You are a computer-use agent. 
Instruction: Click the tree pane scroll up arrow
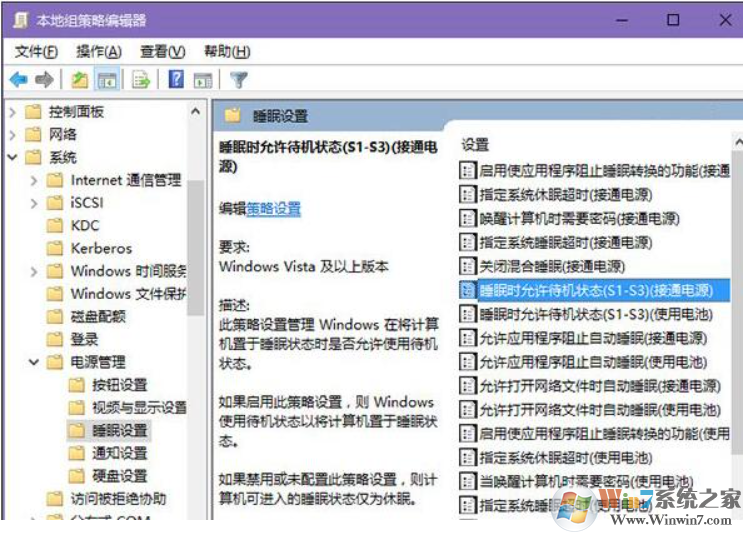point(196,112)
